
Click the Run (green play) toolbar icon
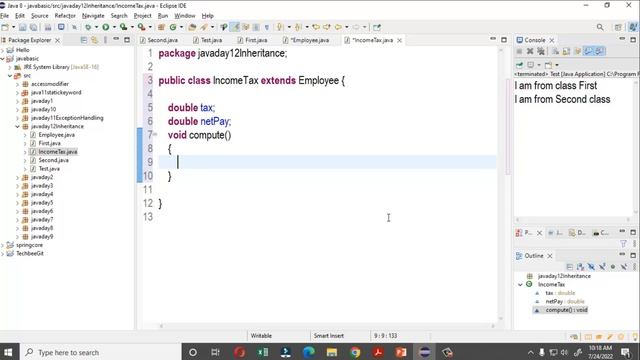pos(106,27)
